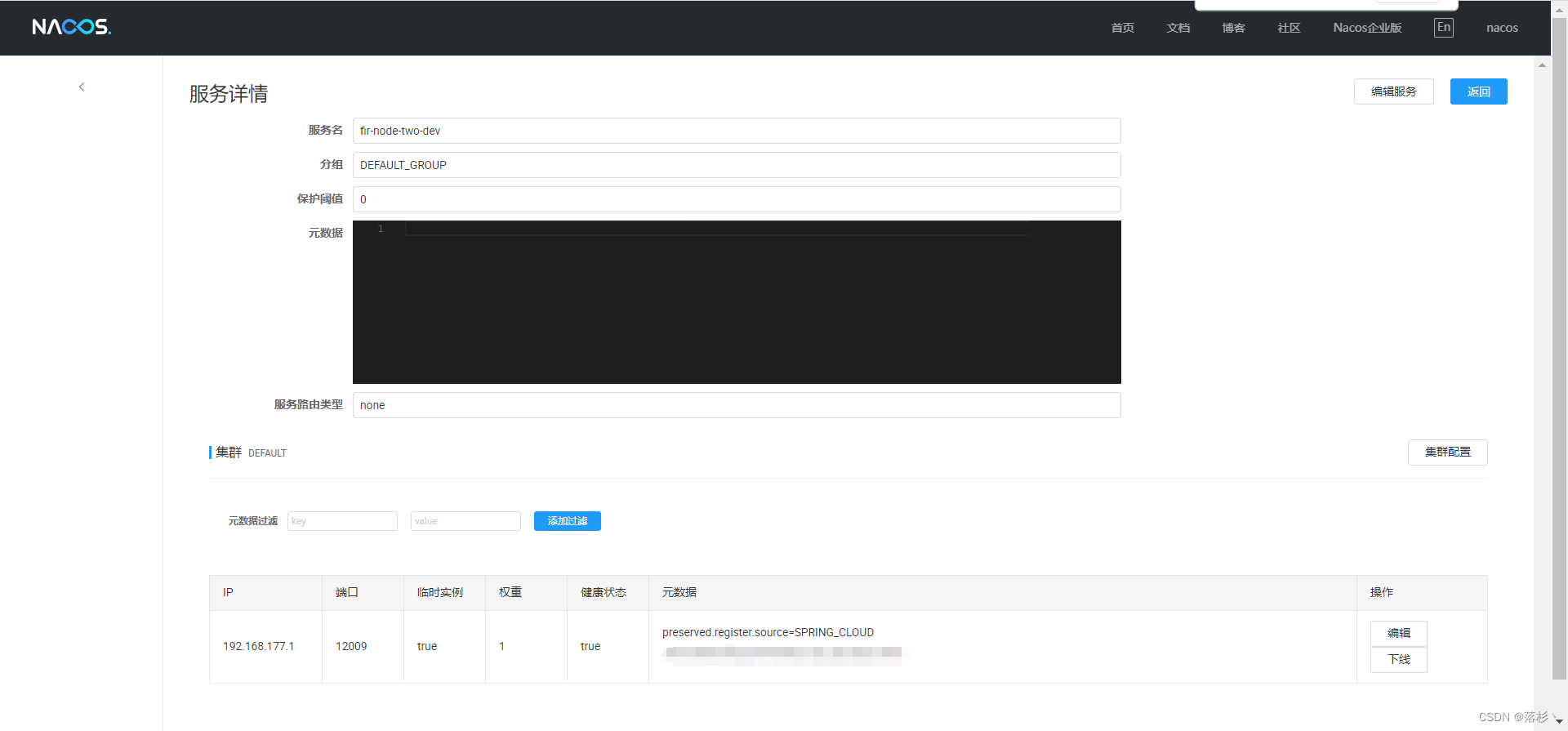This screenshot has width=1568, height=731.
Task: Click 编辑 for instance 192.168.177.1
Action: click(x=1399, y=633)
